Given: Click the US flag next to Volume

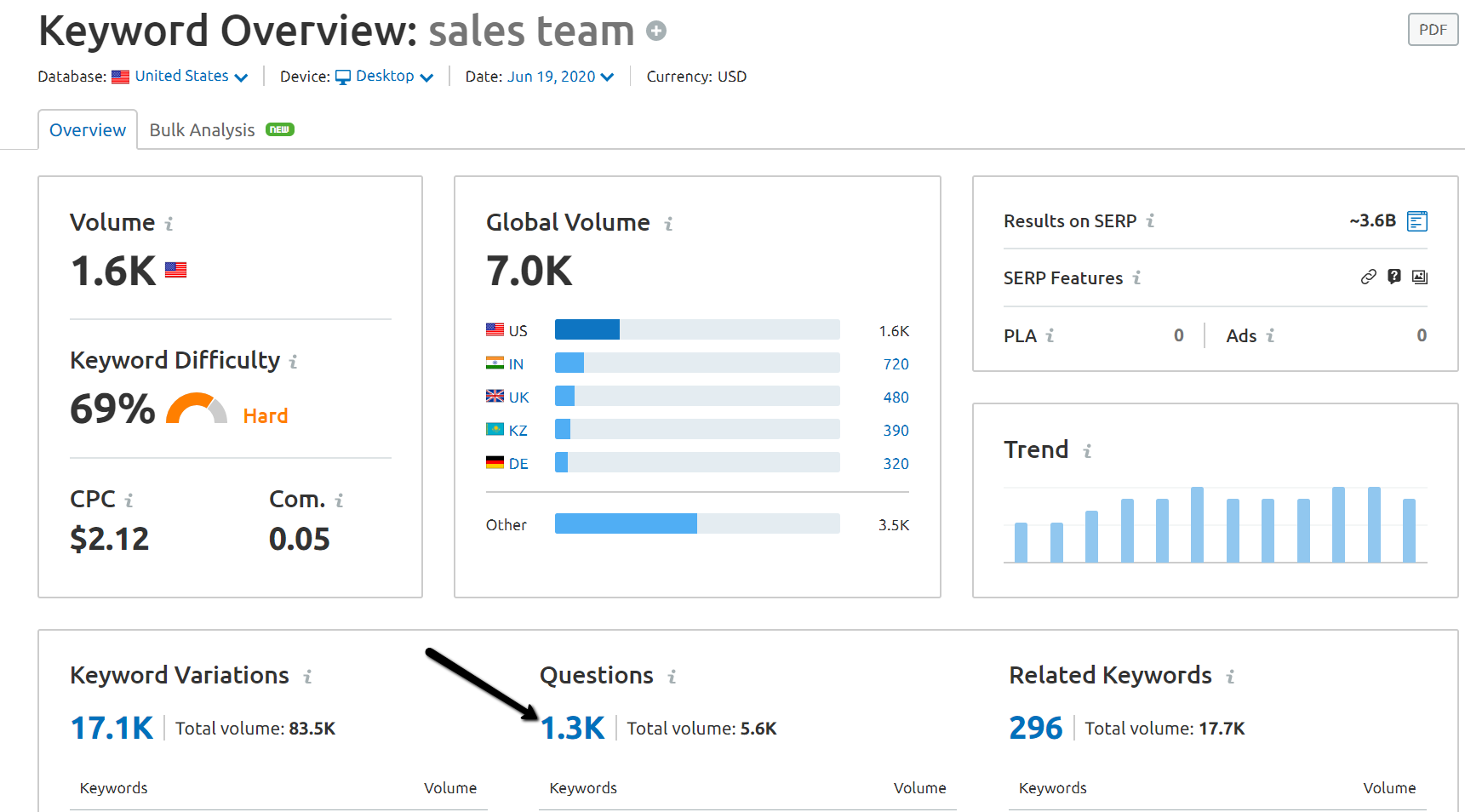Looking at the screenshot, I should click(176, 270).
